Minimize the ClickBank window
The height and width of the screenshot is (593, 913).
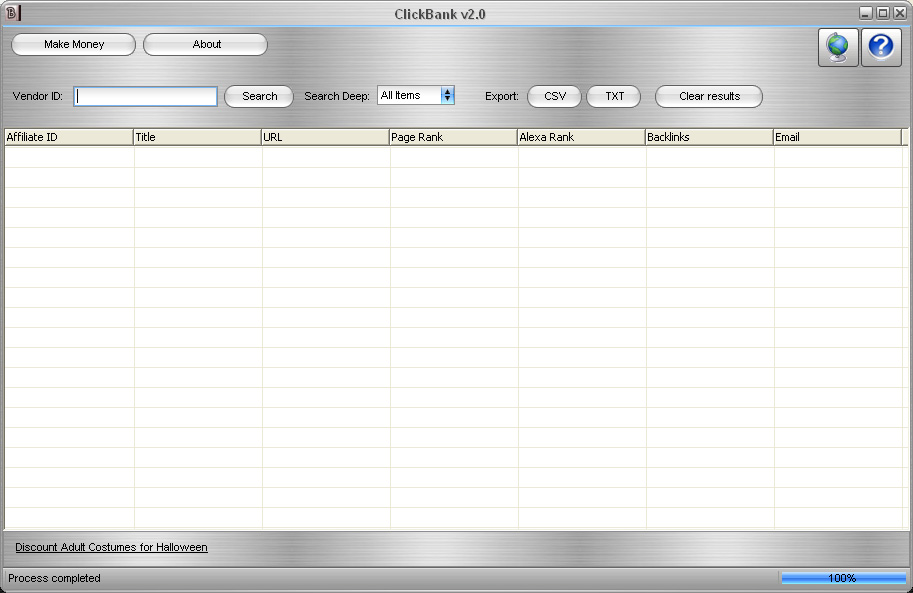(866, 13)
